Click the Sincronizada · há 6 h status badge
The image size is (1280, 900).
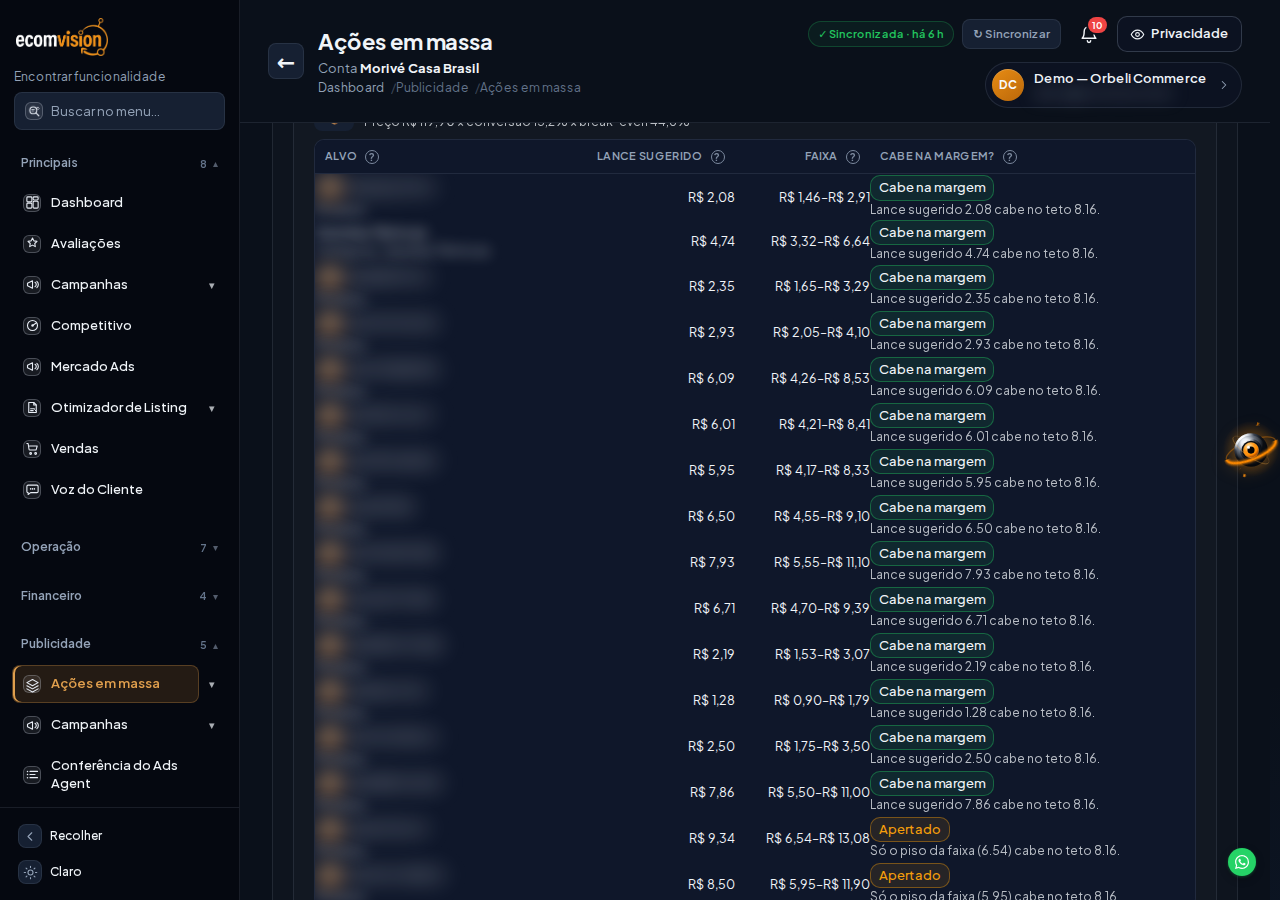point(881,34)
